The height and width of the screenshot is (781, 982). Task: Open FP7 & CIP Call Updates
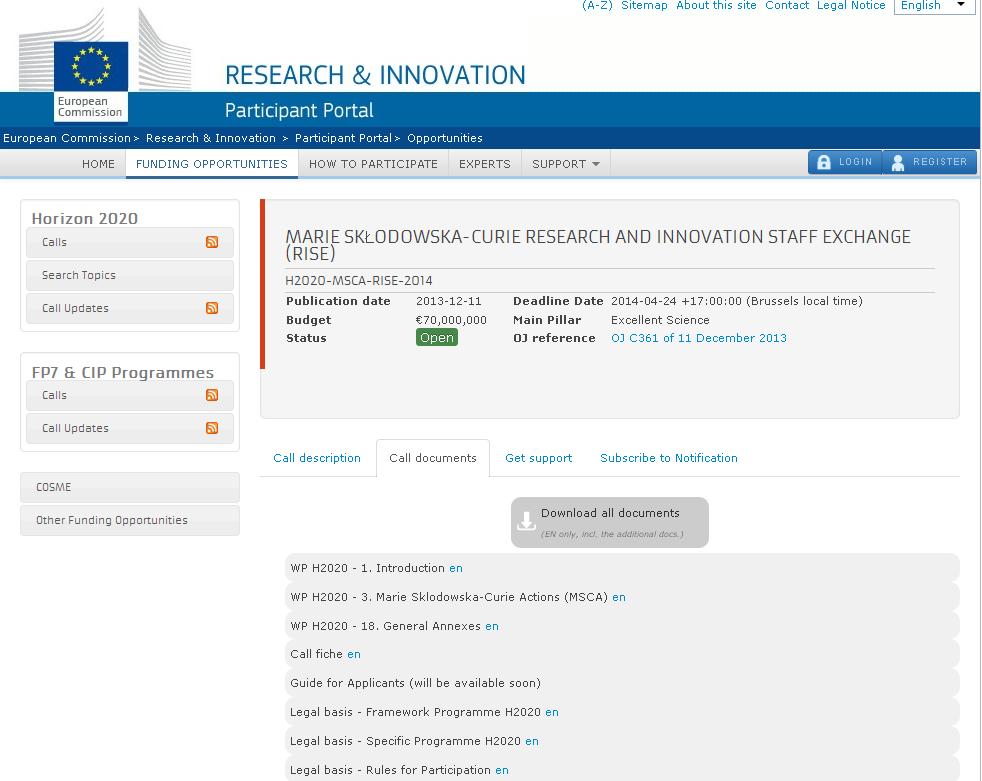[130, 428]
